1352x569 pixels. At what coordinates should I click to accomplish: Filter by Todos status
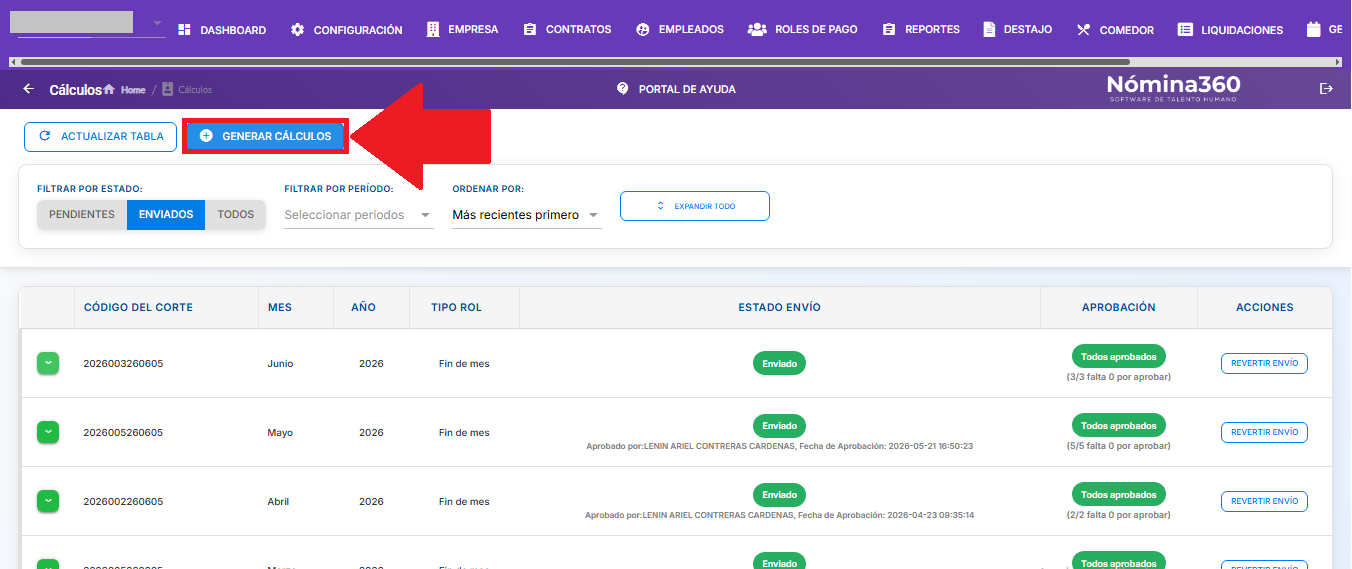pos(236,214)
